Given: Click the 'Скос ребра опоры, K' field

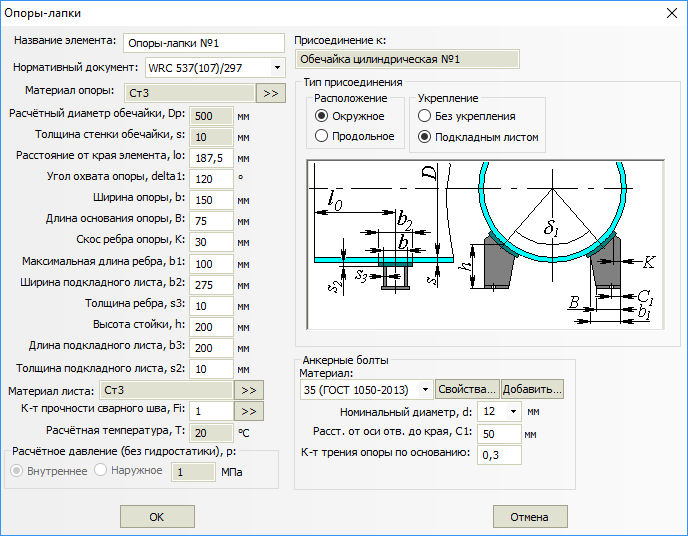Looking at the screenshot, I should (x=211, y=242).
